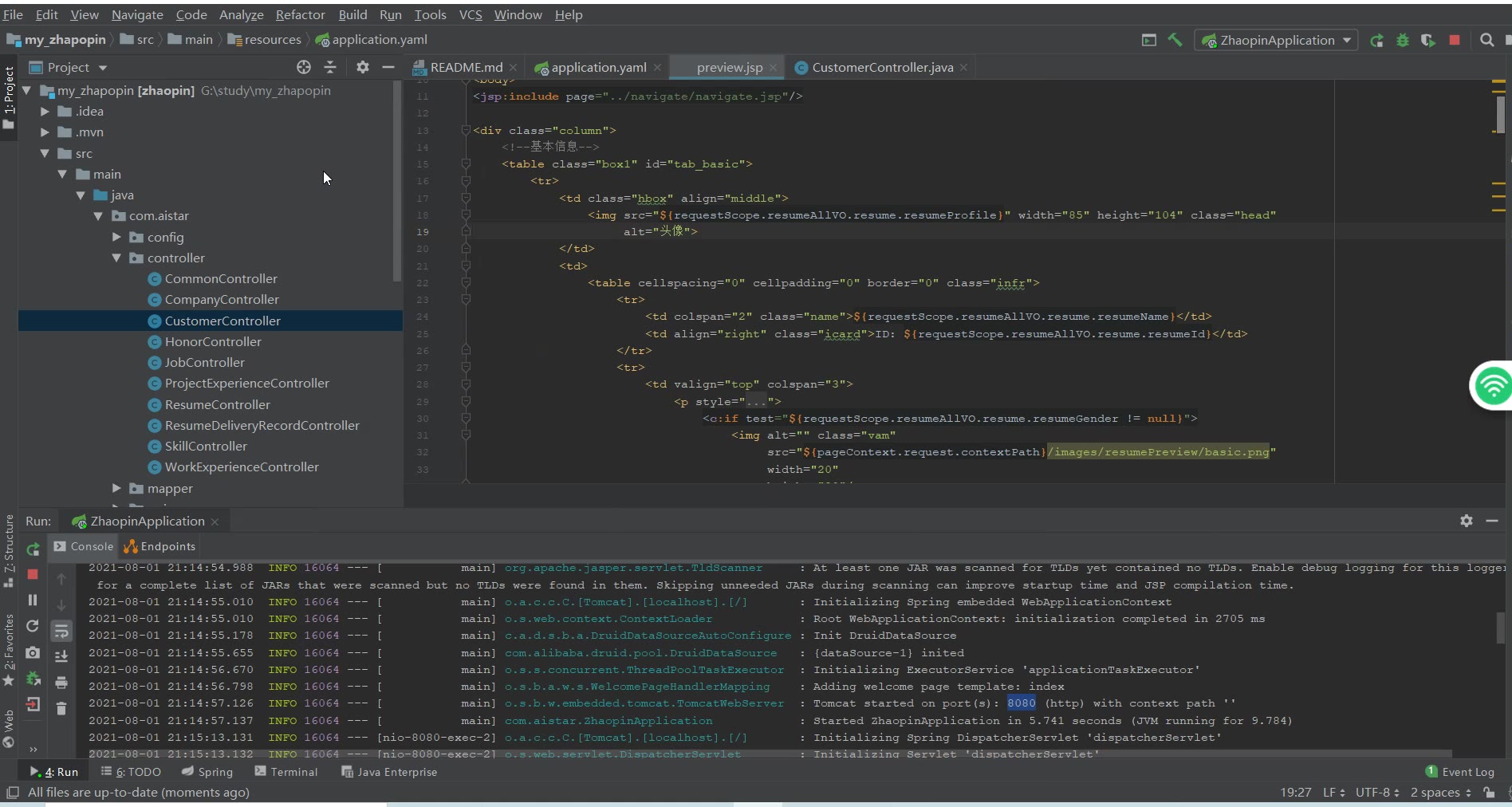Switch to the CustomerController.java editor tab
1512x807 pixels.
point(882,67)
